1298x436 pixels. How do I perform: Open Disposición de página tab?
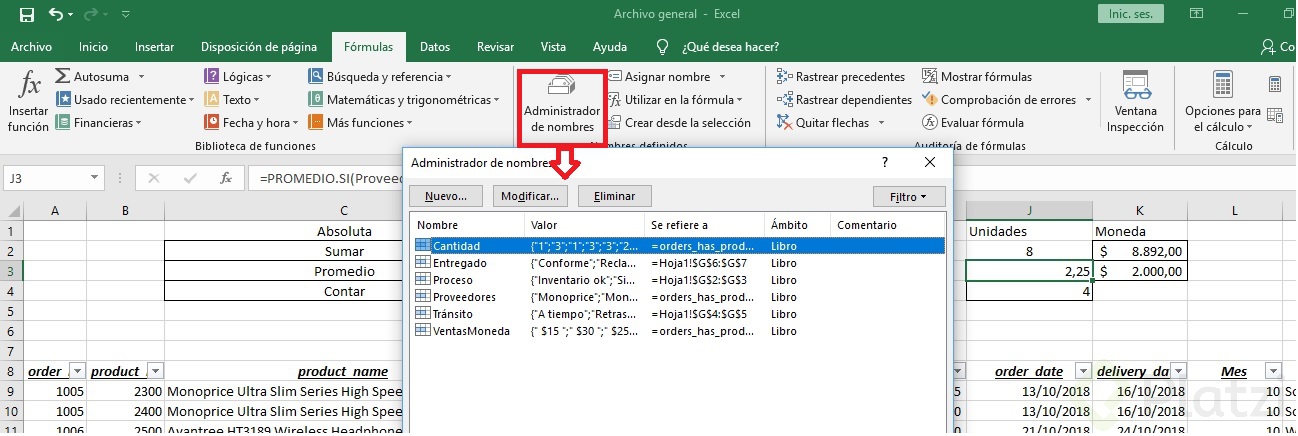258,46
